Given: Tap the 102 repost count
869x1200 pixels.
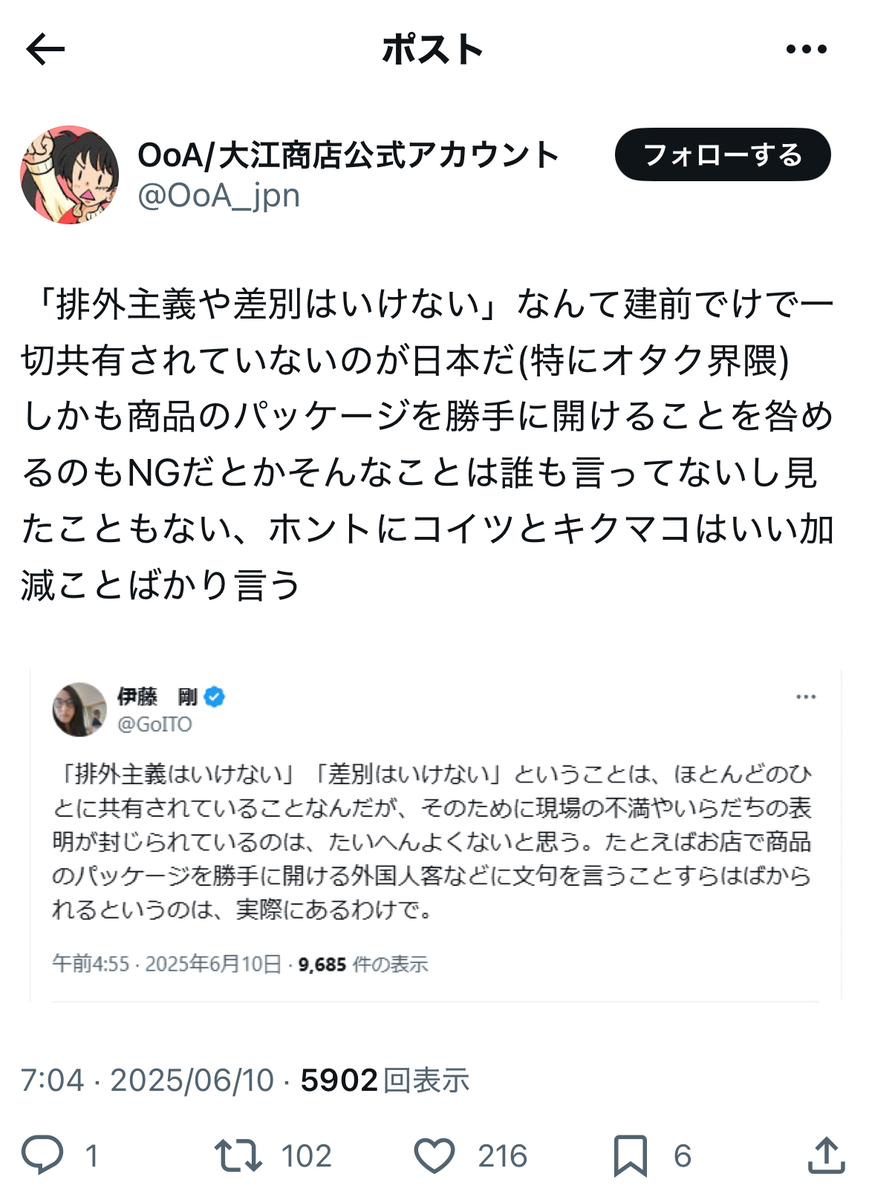Looking at the screenshot, I should (306, 1157).
